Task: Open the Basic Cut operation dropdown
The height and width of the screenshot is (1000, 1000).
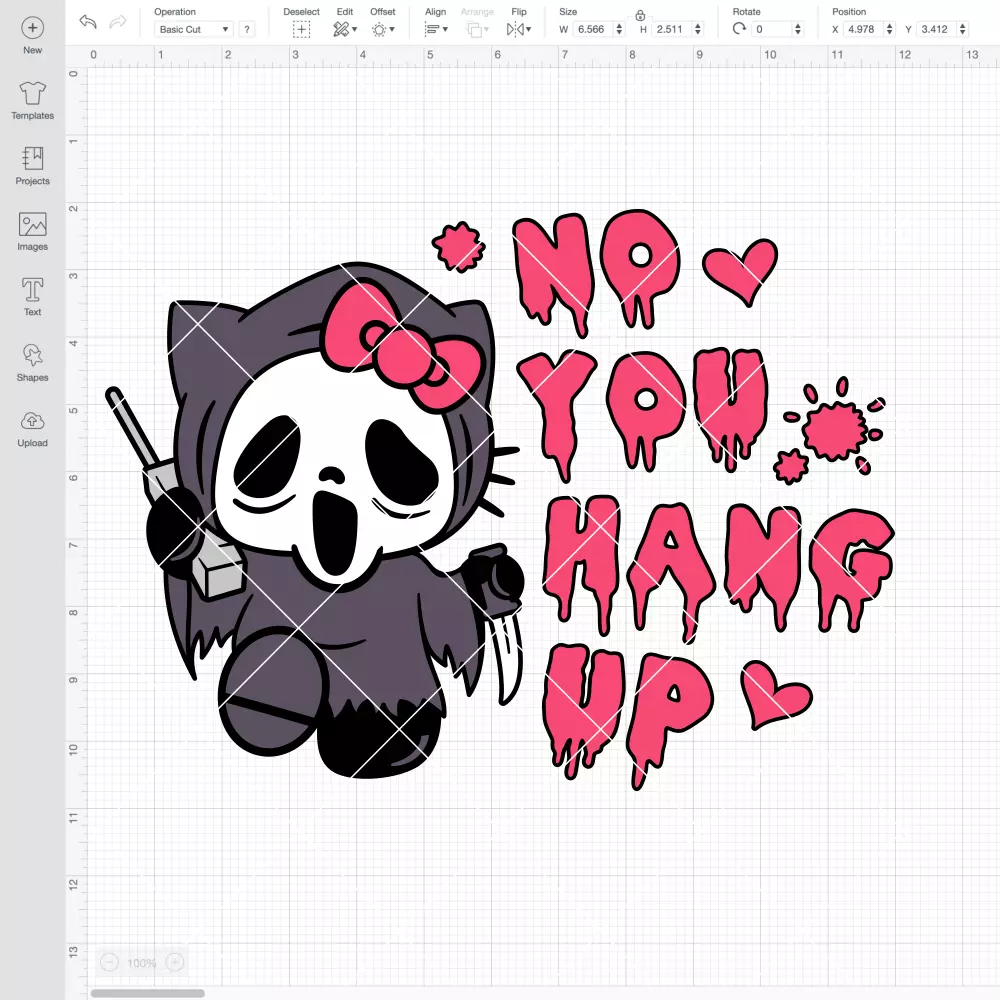Action: click(x=194, y=29)
